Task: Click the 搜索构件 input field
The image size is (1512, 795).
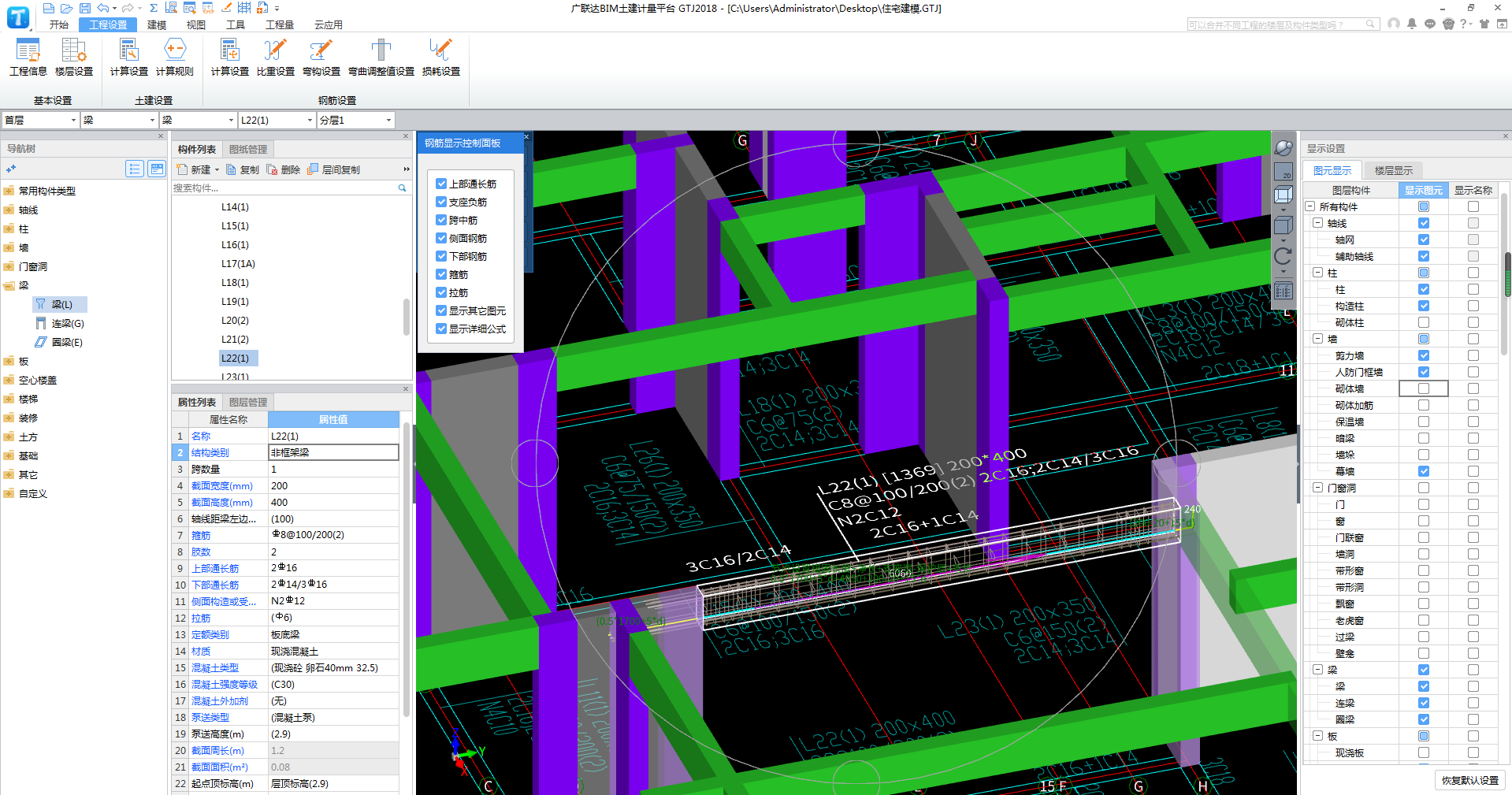Action: pos(284,188)
